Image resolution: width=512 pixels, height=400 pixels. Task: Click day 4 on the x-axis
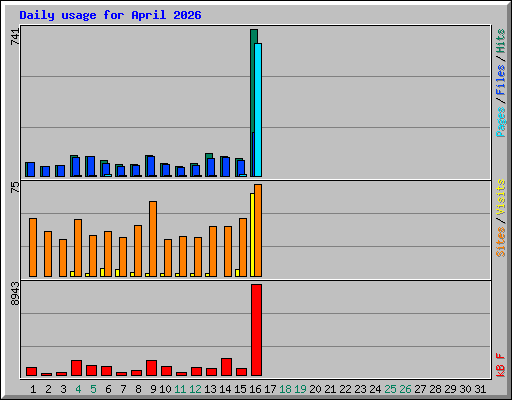coord(78,389)
